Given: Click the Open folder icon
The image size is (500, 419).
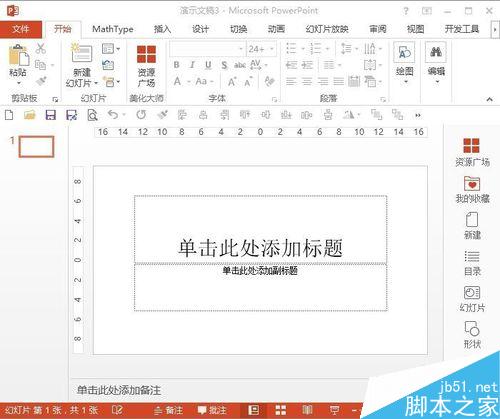Looking at the screenshot, I should point(30,115).
